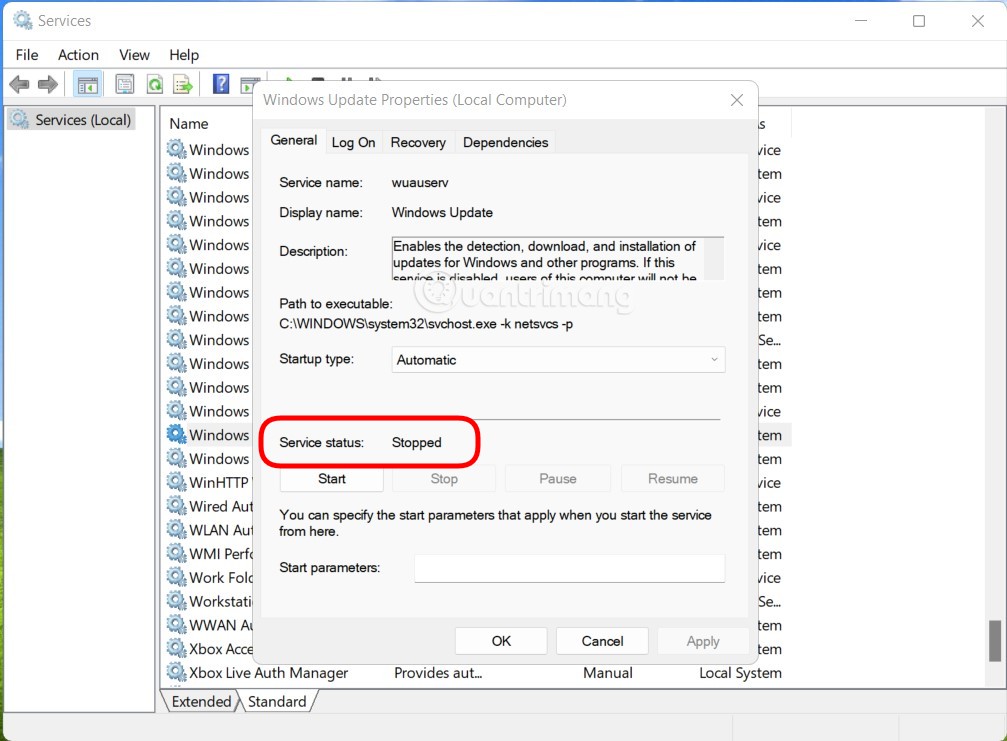Image resolution: width=1007 pixels, height=741 pixels.
Task: Click the Back navigation arrow
Action: coord(18,84)
